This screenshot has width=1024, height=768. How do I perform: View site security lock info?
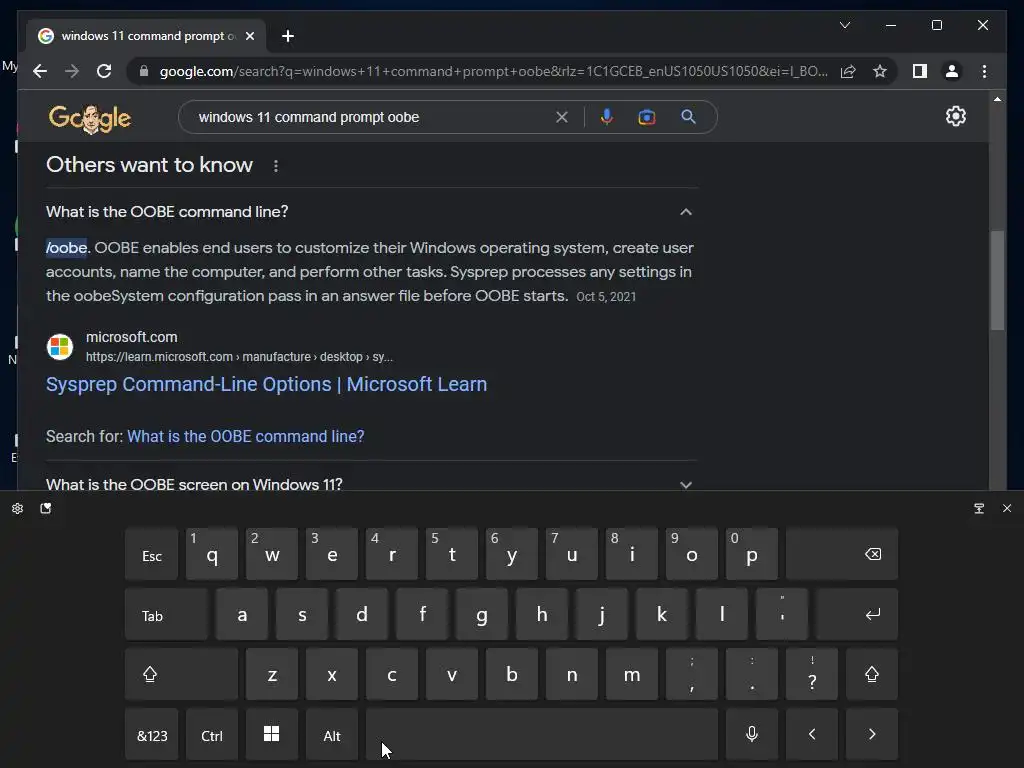point(144,71)
